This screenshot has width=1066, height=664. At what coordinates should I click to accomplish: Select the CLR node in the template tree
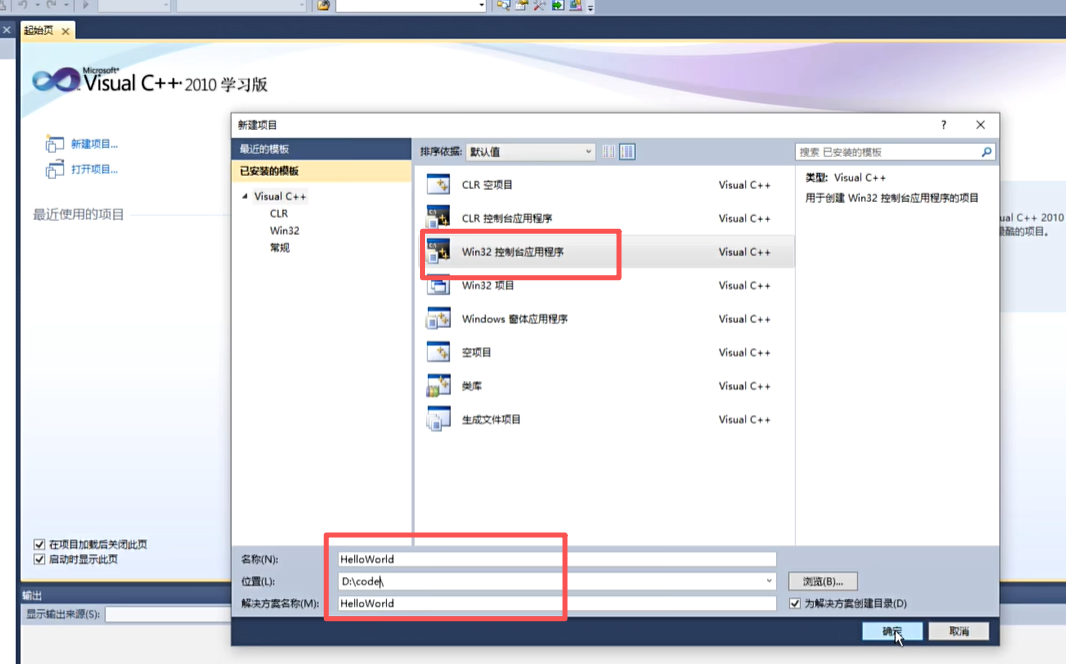coord(279,213)
